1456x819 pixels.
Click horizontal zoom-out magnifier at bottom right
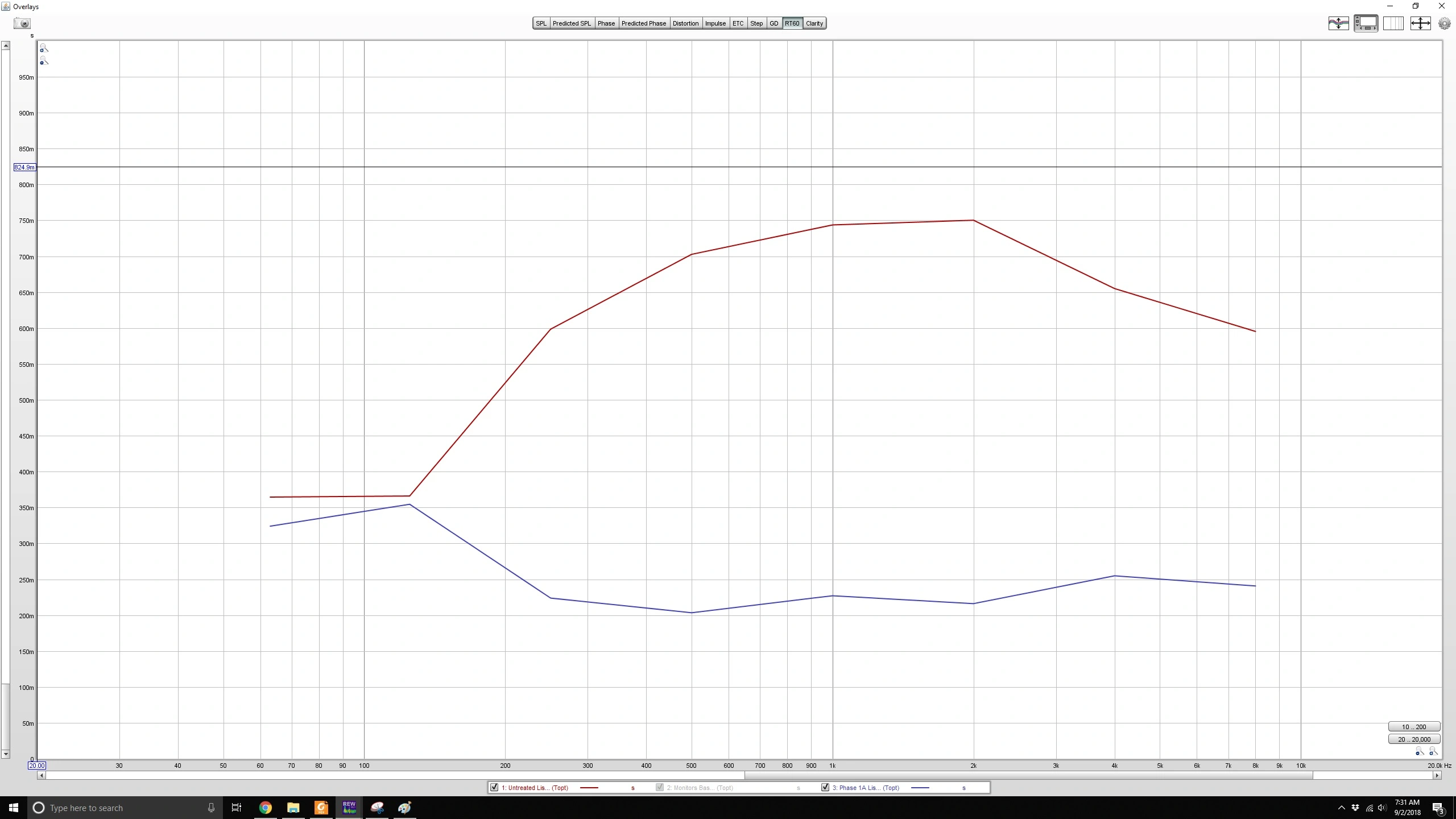(1420, 752)
